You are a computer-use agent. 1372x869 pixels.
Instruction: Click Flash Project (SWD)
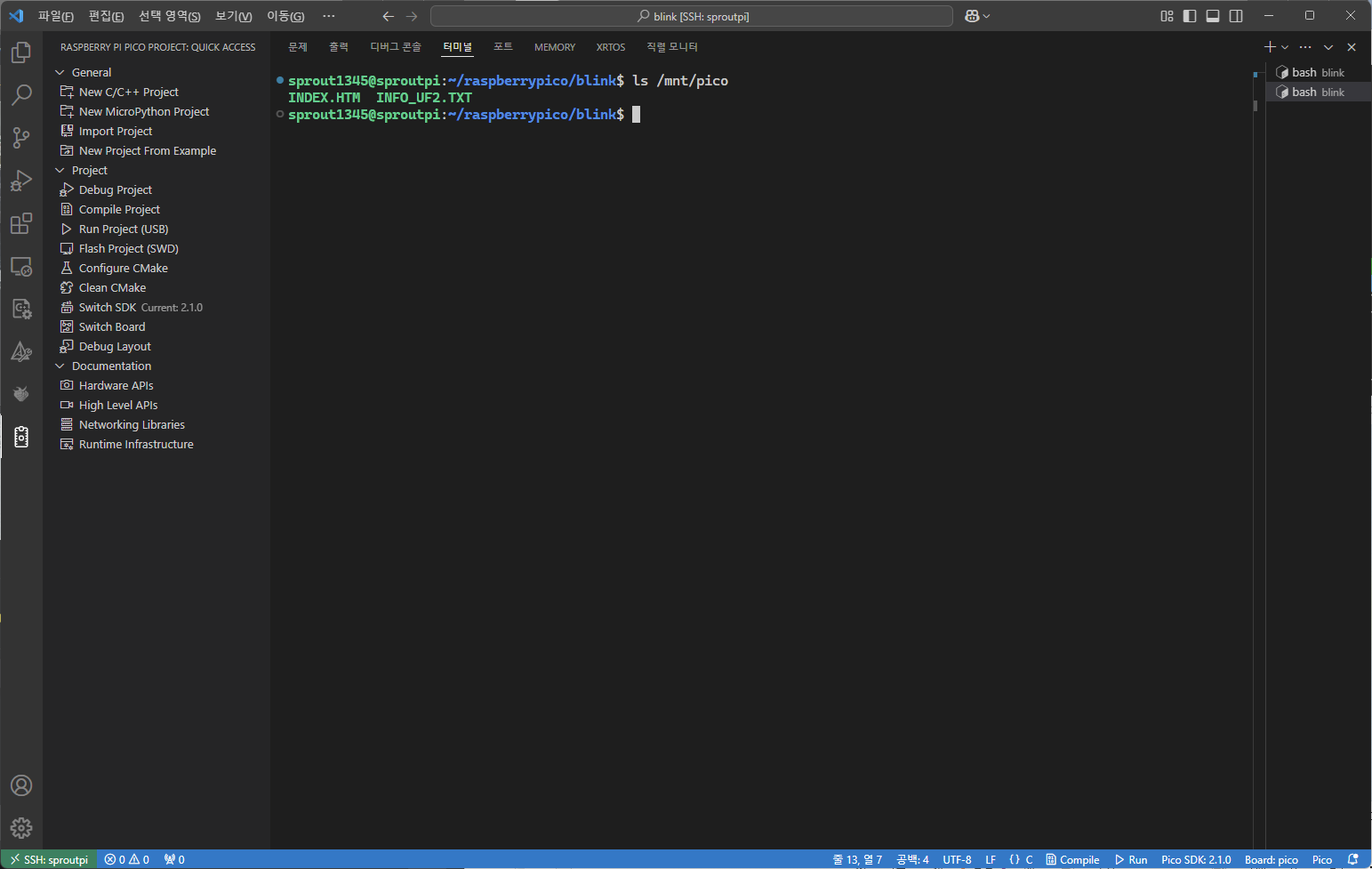[x=129, y=248]
